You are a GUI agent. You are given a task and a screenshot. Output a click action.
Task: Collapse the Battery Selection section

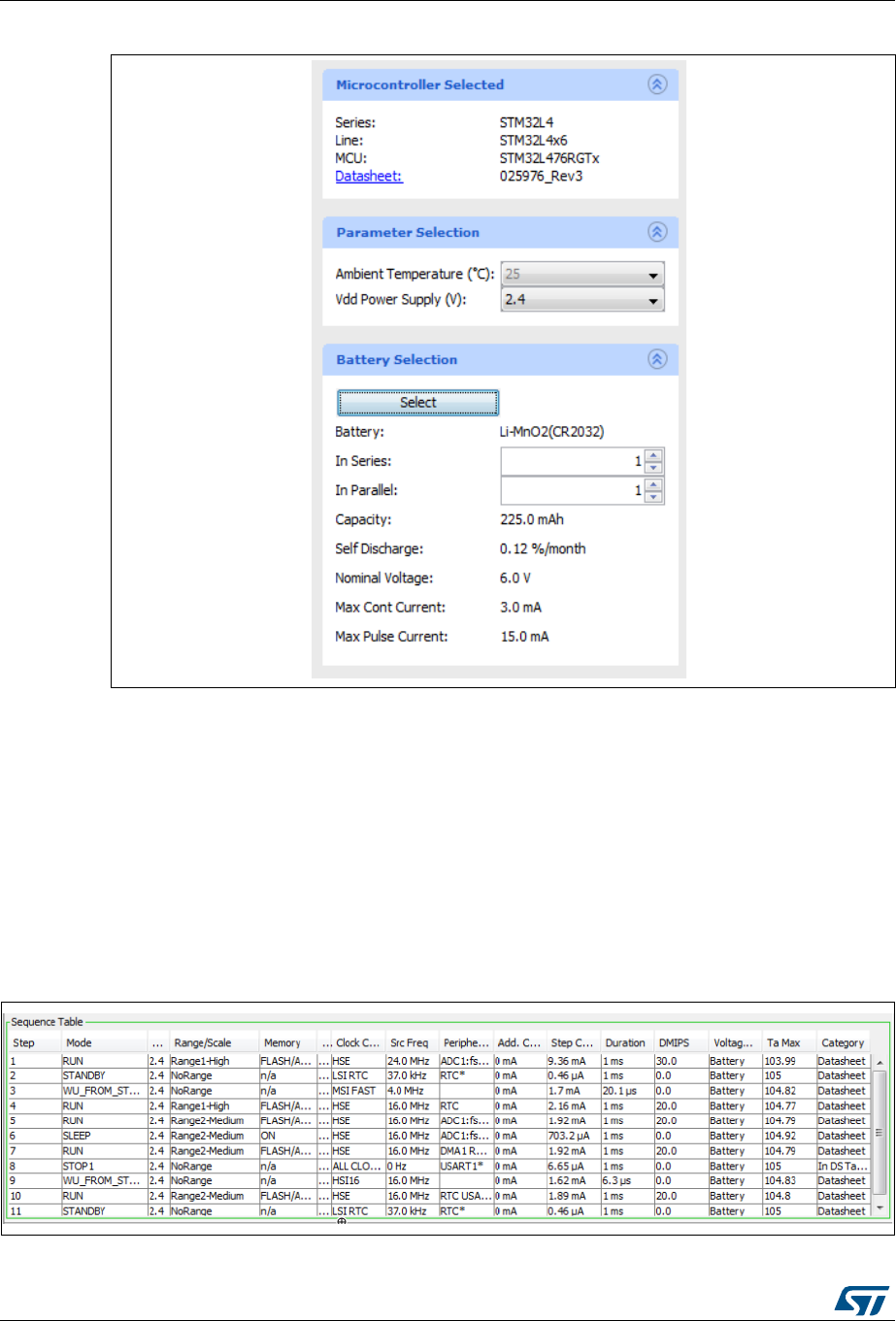657,359
